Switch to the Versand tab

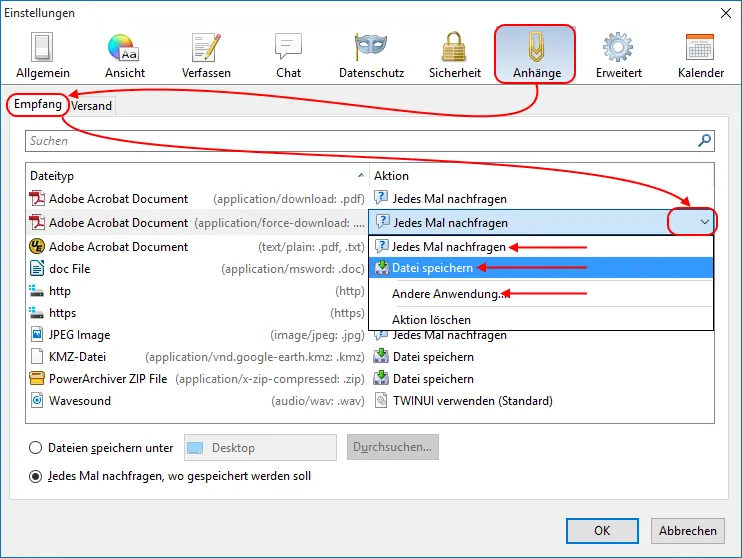click(x=91, y=106)
